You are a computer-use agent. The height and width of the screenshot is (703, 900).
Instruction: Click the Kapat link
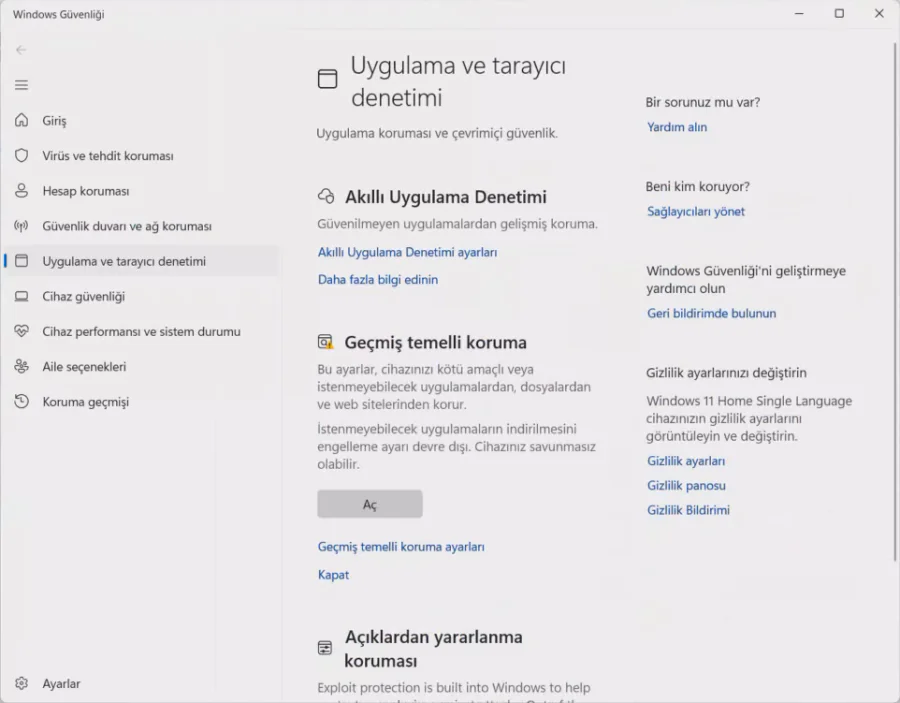tap(333, 574)
